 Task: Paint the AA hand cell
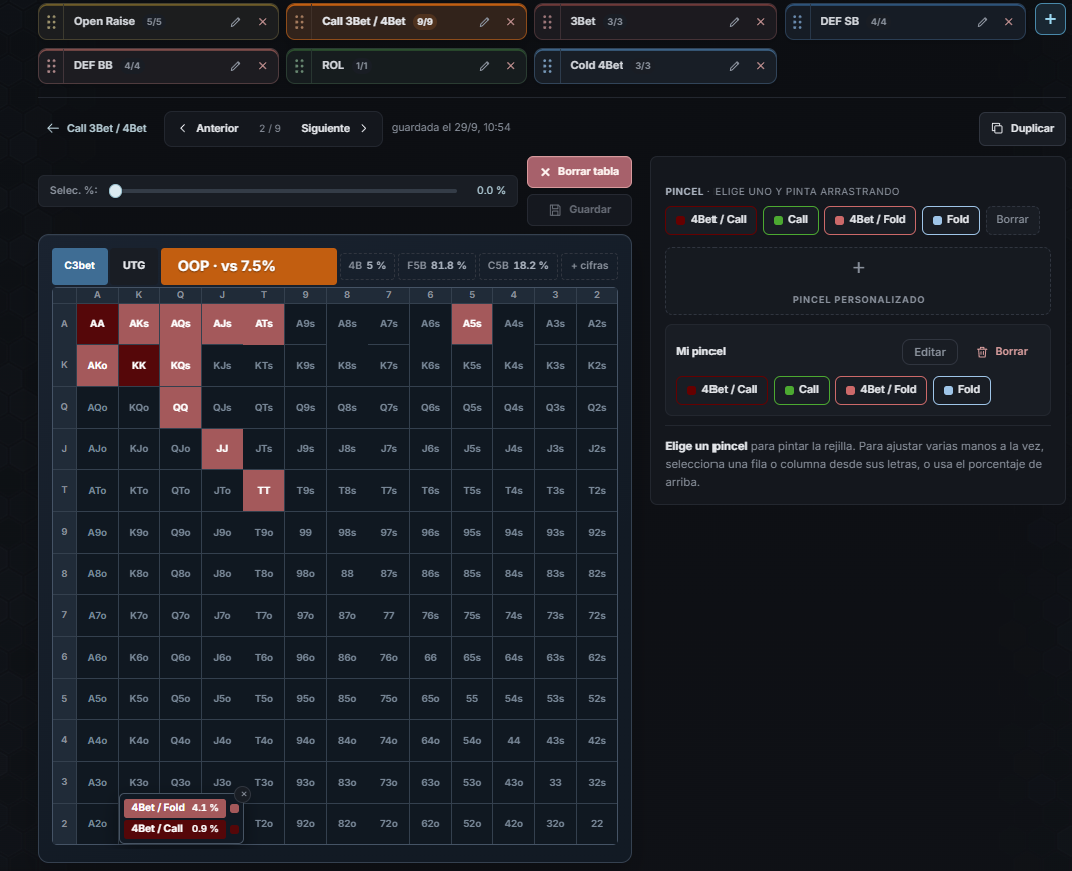point(97,324)
